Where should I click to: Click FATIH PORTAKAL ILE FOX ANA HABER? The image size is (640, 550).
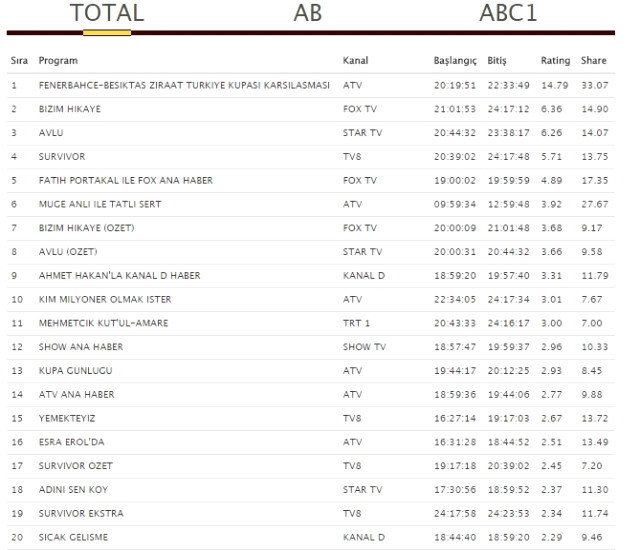(x=126, y=180)
